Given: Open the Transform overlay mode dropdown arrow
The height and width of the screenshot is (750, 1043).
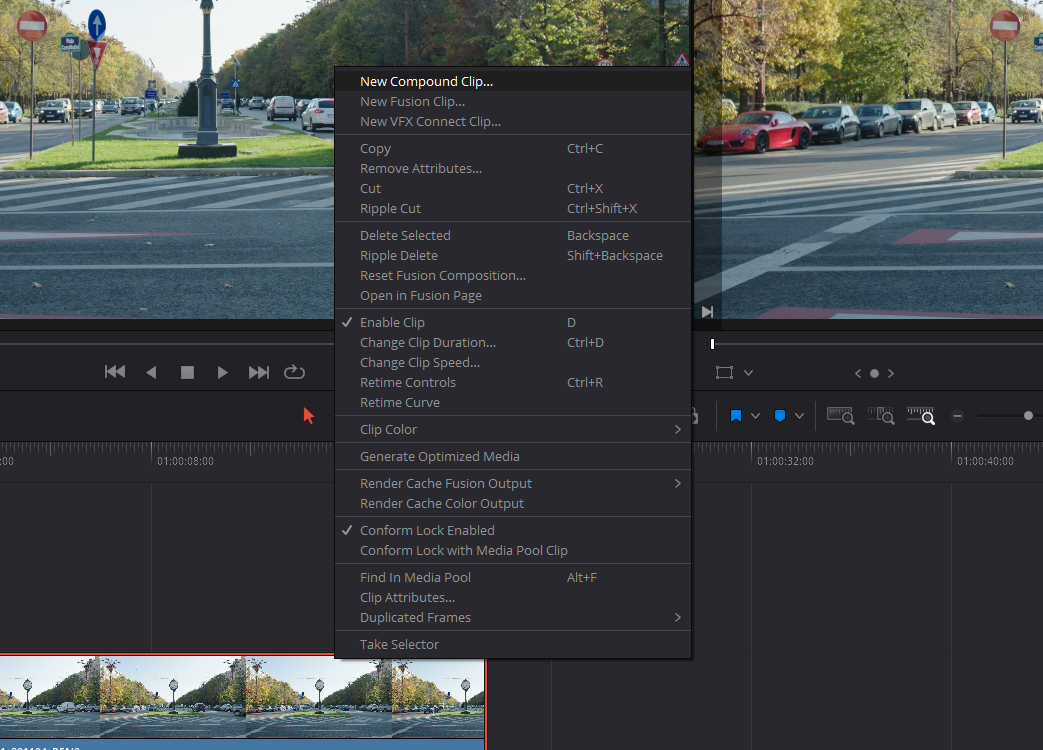Looking at the screenshot, I should (x=748, y=373).
